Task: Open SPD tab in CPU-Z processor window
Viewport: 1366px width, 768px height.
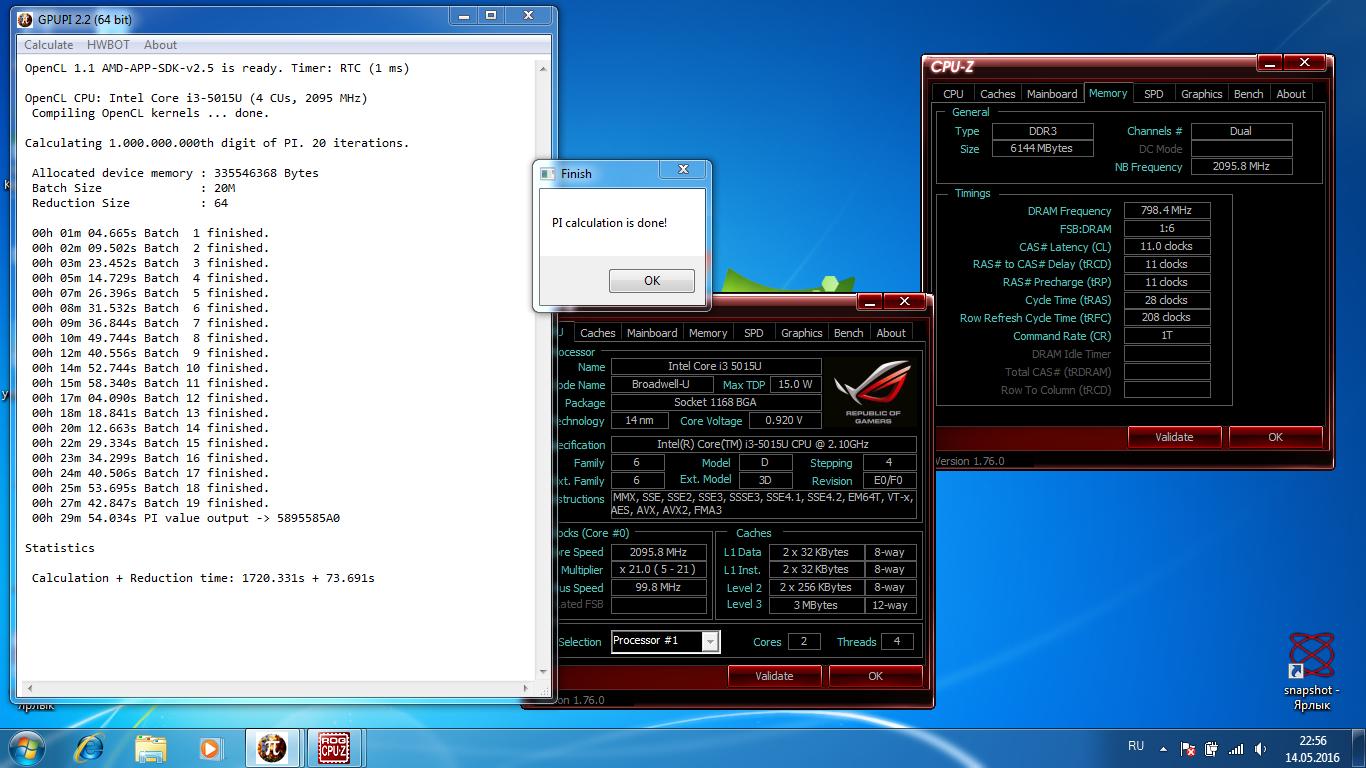Action: tap(753, 333)
